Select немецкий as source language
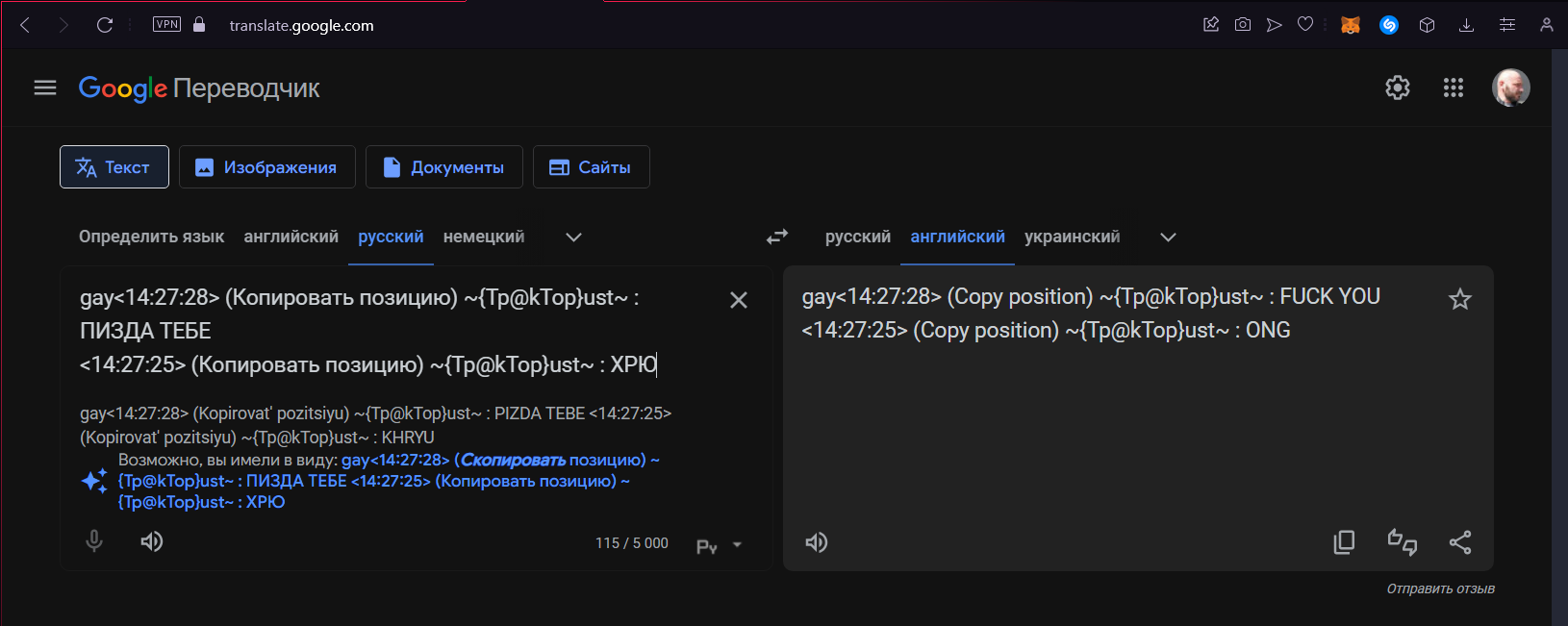Viewport: 1568px width, 626px height. (484, 237)
